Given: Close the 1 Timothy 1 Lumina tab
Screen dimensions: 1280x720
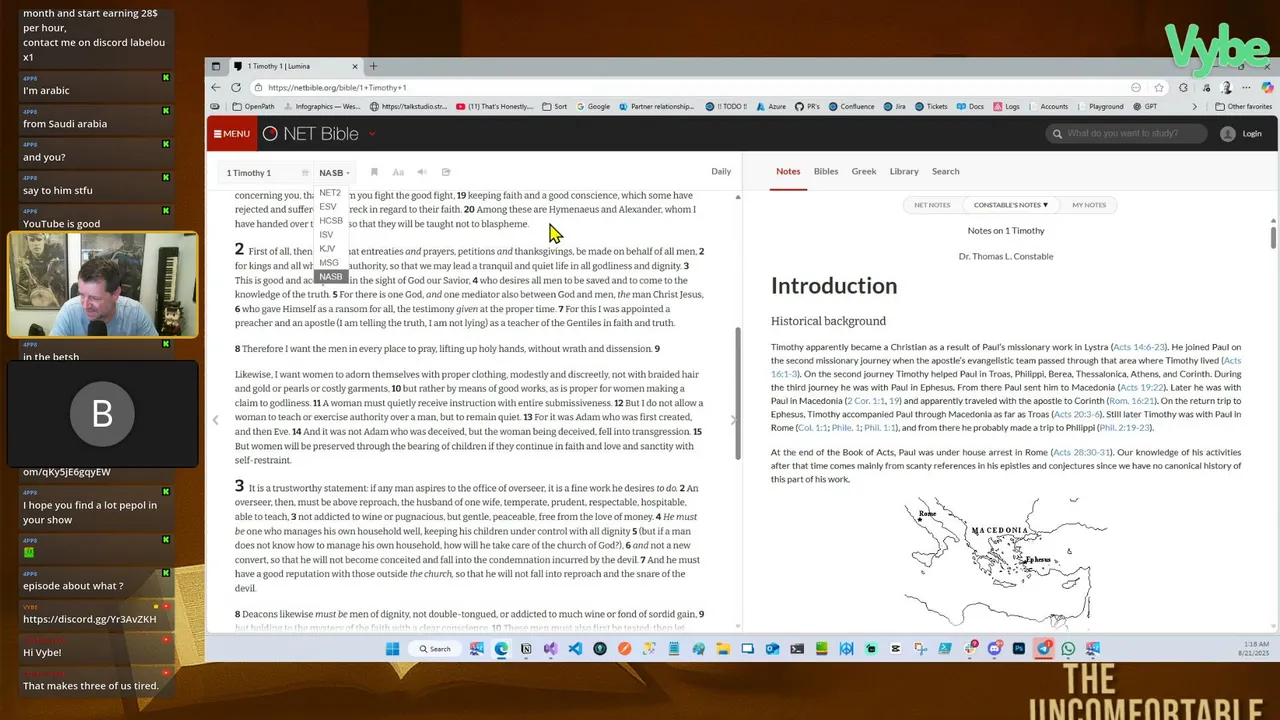Looking at the screenshot, I should point(355,66).
